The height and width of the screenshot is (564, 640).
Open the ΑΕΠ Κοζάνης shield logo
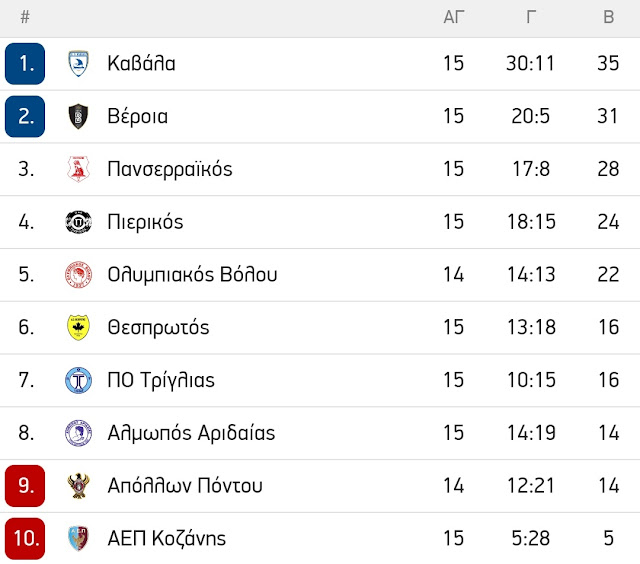pyautogui.click(x=78, y=538)
